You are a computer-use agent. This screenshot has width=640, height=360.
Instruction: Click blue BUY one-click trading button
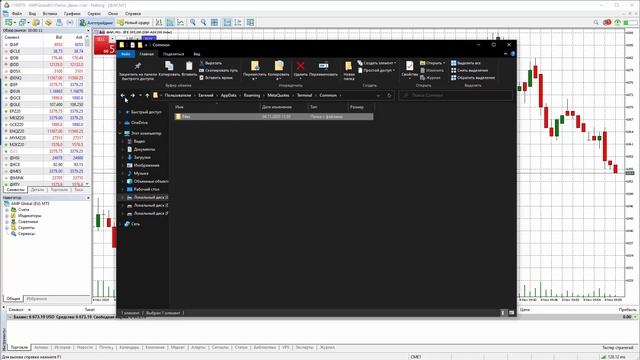point(149,38)
